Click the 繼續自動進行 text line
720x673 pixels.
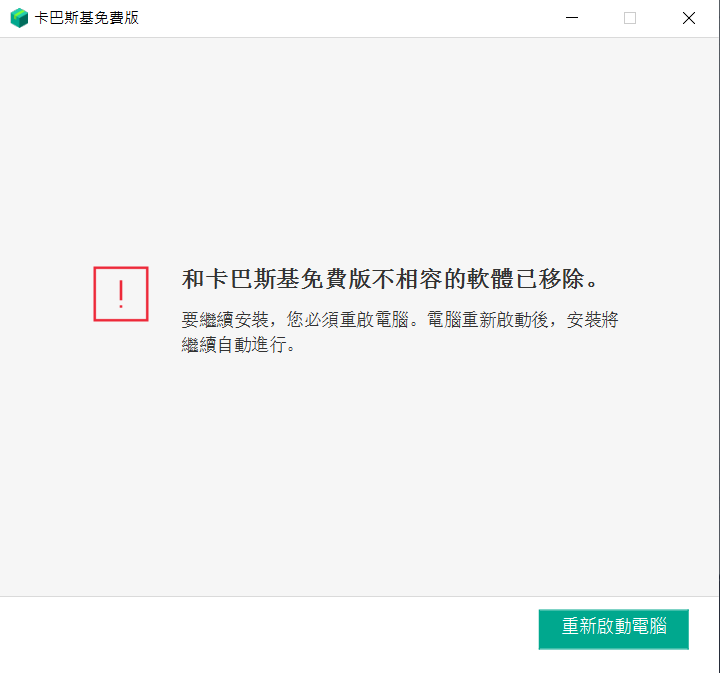tap(238, 345)
